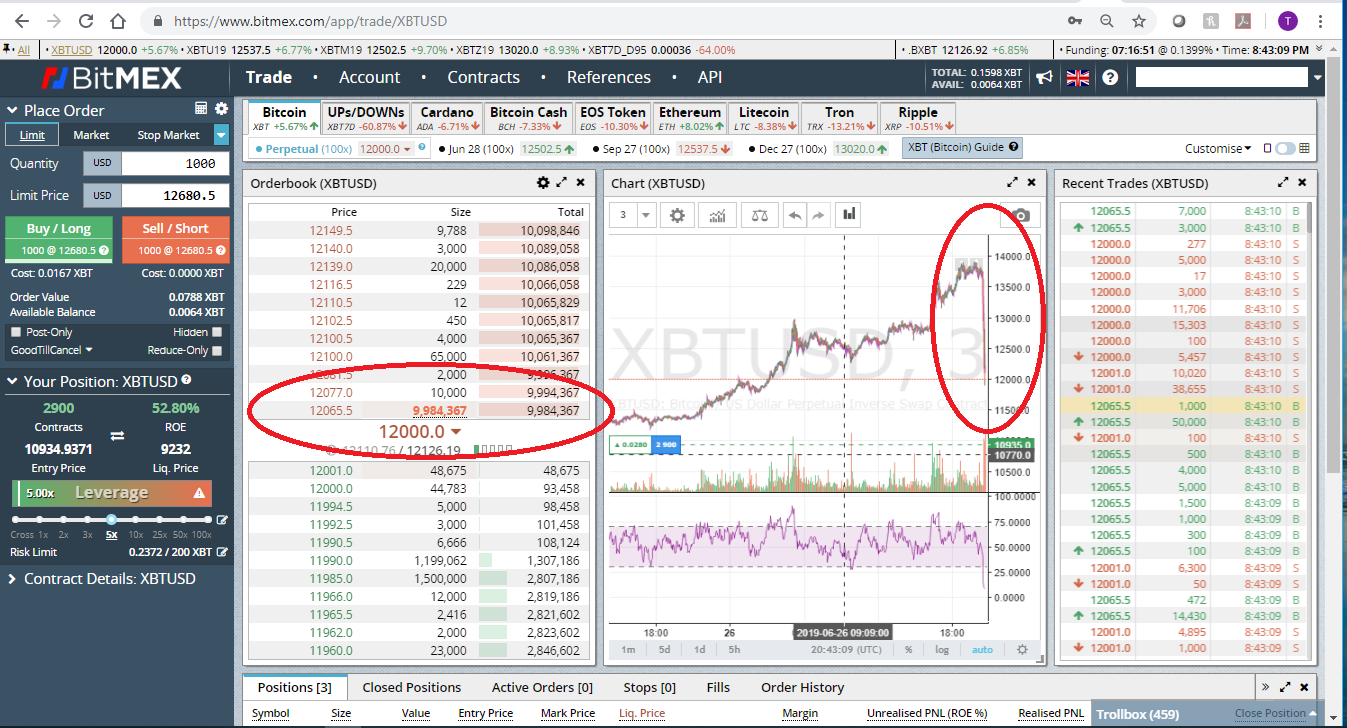Screen dimensions: 1347x728
Task: Select the Ethereum instrument tab
Action: pos(689,118)
